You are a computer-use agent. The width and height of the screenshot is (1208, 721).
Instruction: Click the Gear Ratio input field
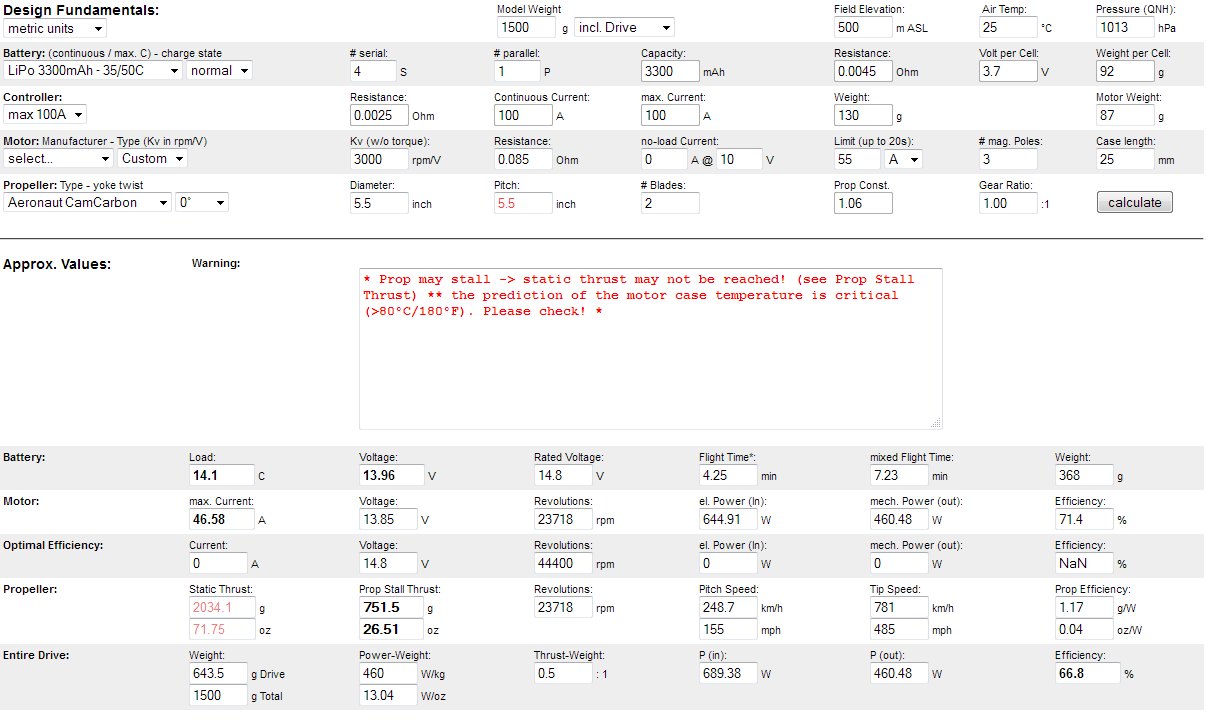tap(1008, 203)
